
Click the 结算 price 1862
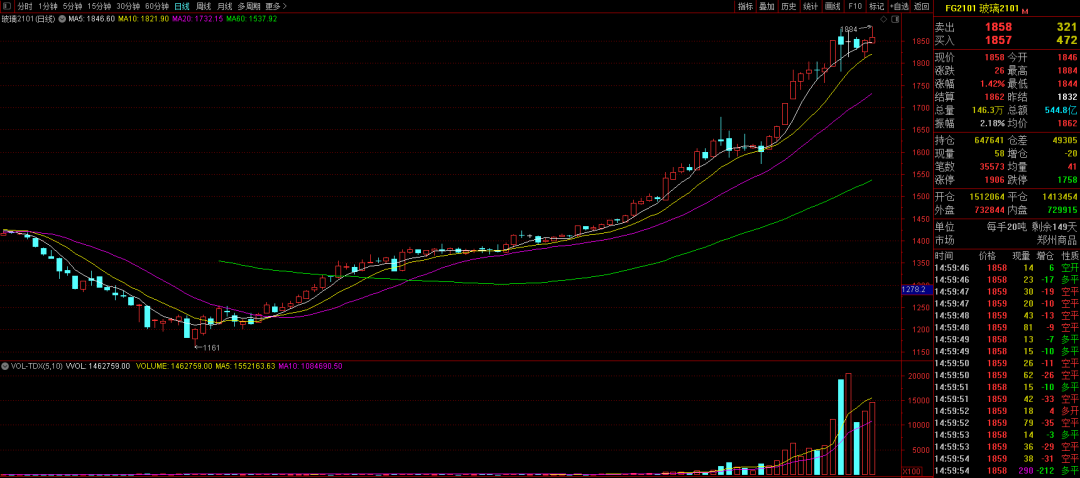994,96
